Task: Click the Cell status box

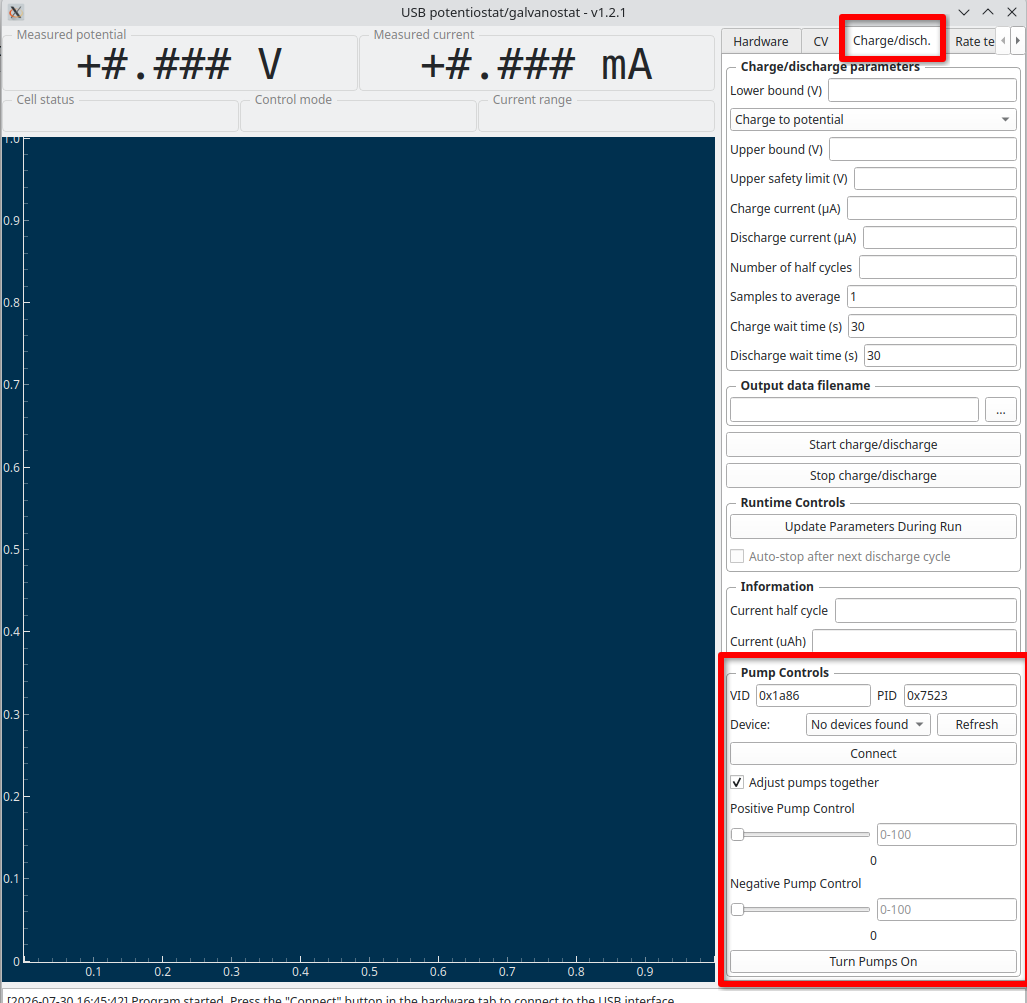Action: pos(121,115)
